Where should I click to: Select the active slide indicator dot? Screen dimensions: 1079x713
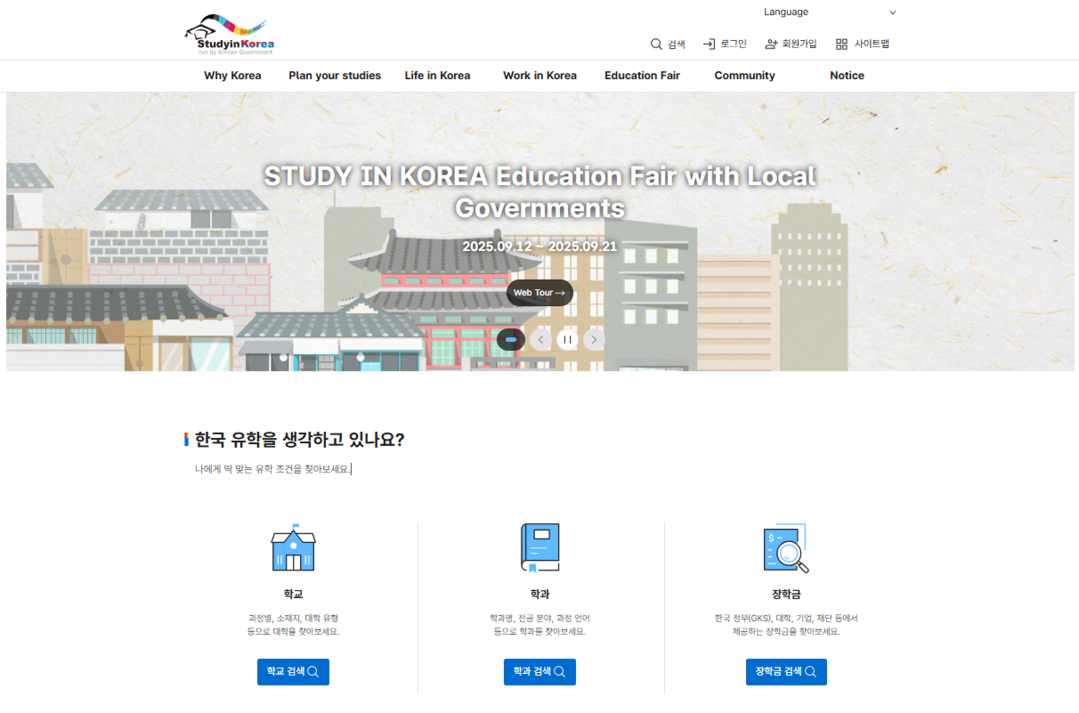511,339
